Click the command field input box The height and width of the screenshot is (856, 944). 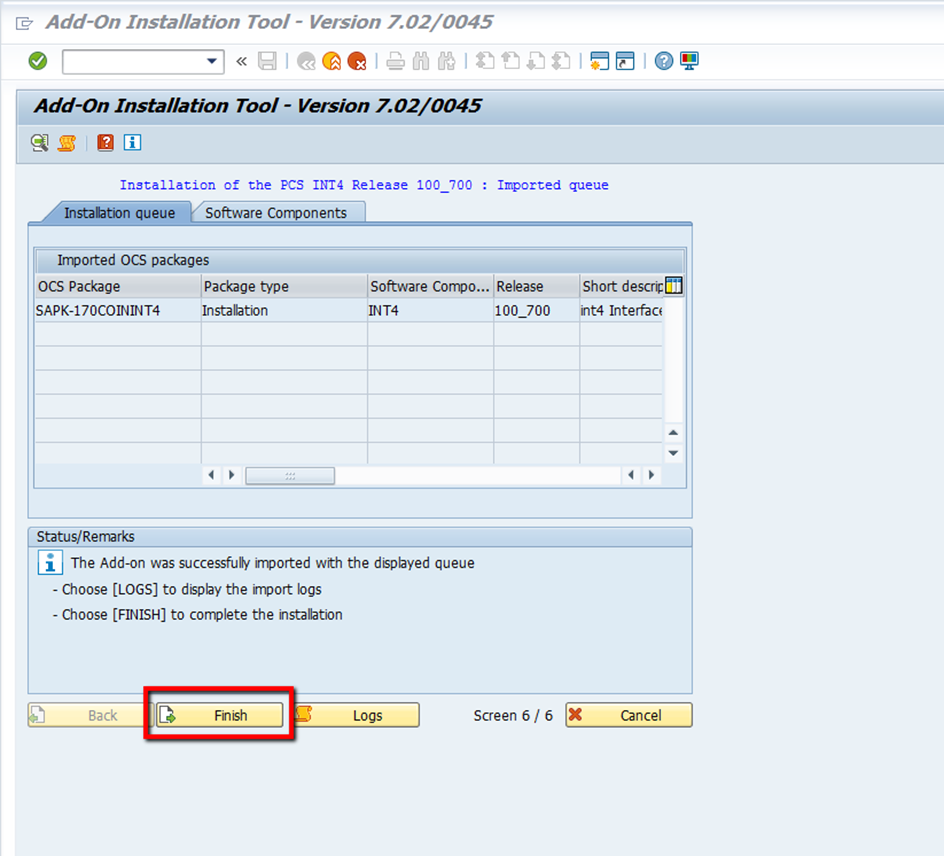132,62
